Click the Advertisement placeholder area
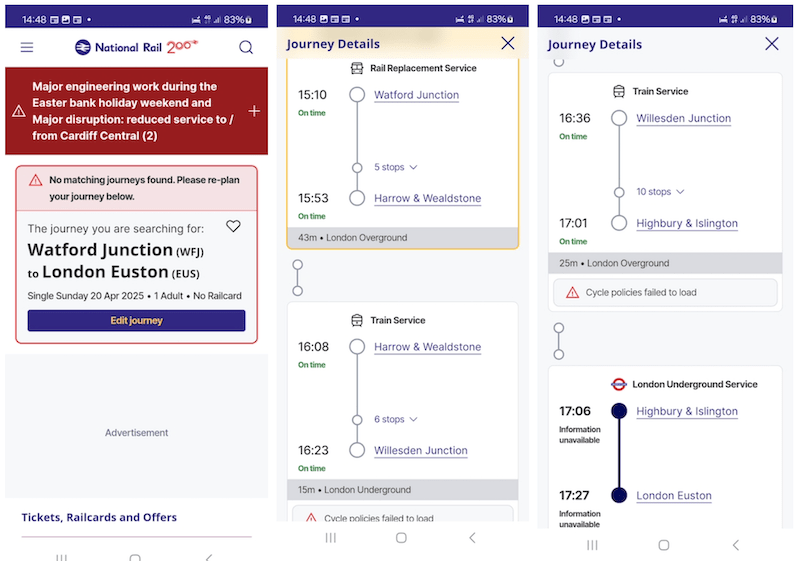This screenshot has width=800, height=561. click(x=137, y=432)
